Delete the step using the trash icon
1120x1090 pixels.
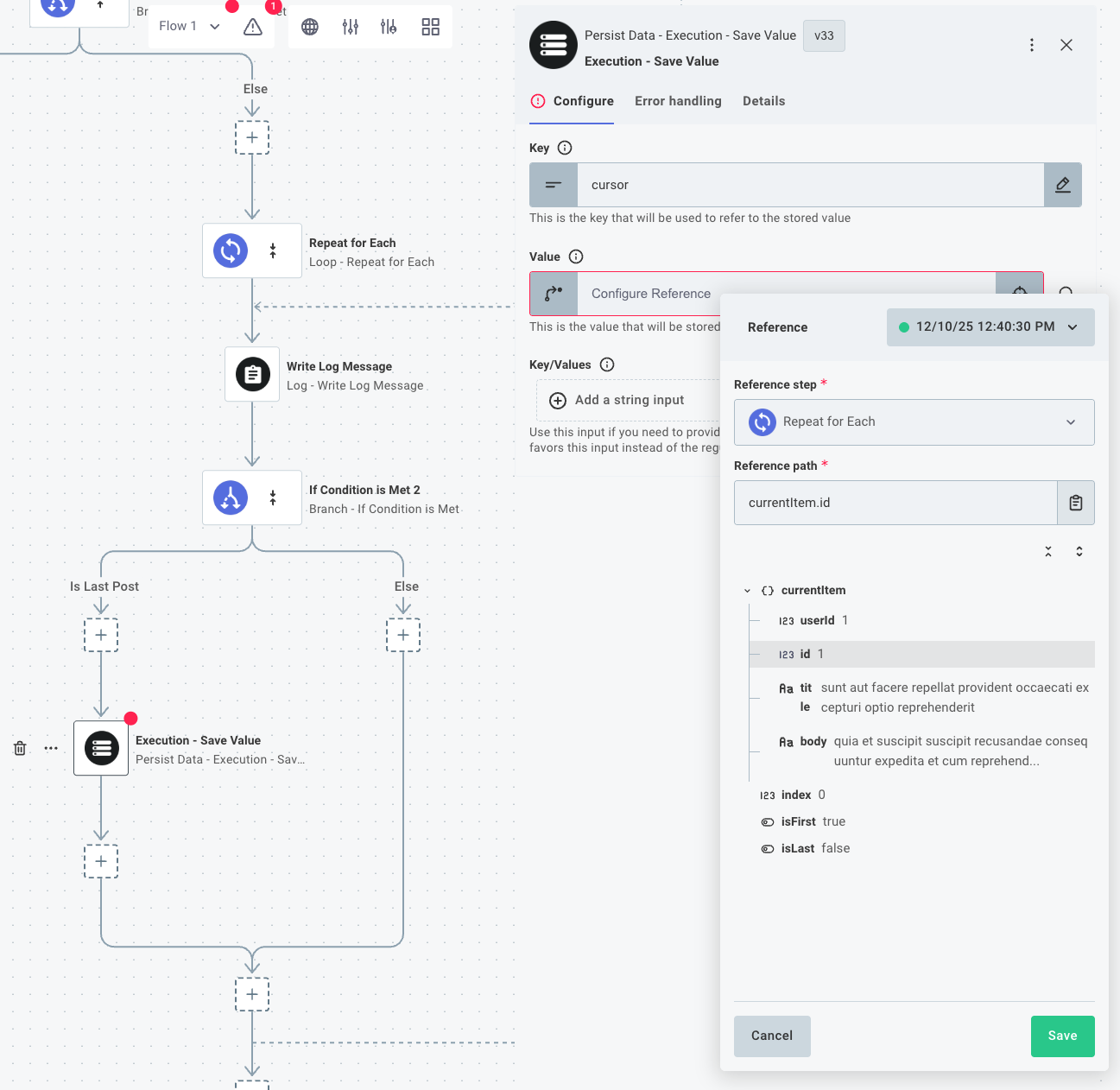click(19, 748)
